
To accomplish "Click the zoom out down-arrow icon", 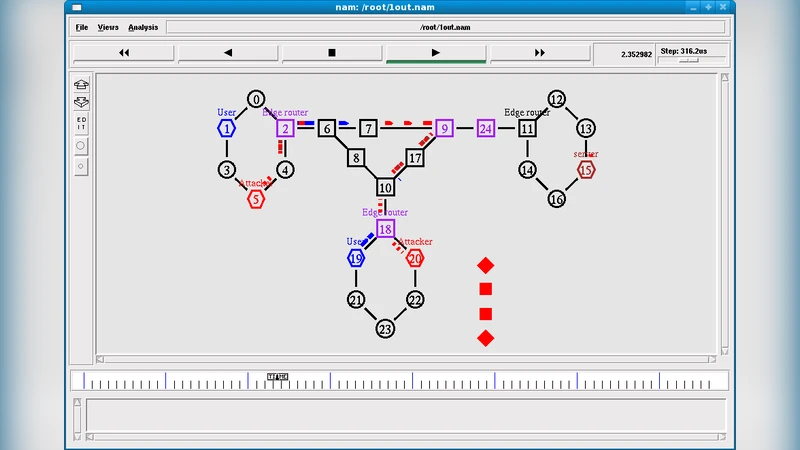I will click(x=81, y=101).
